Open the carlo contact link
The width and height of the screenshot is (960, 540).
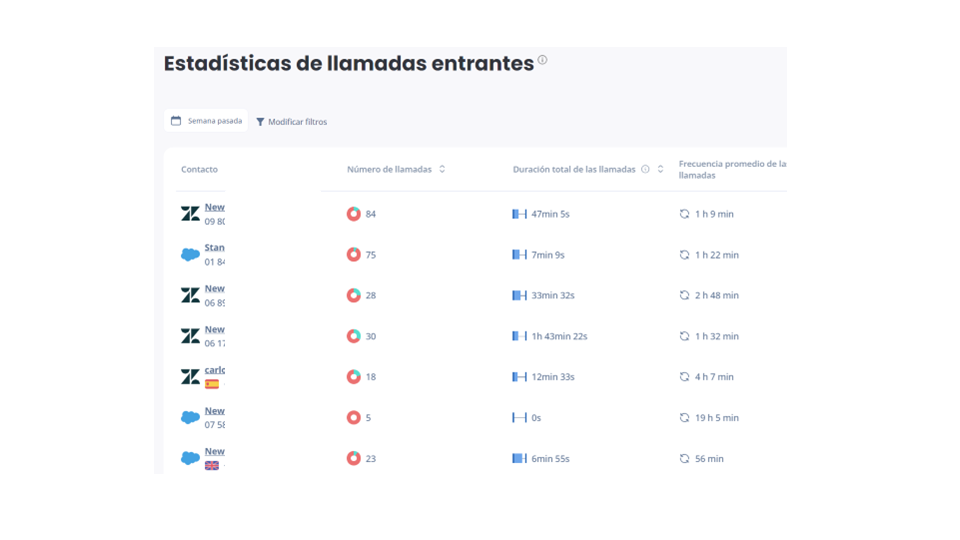coord(214,370)
